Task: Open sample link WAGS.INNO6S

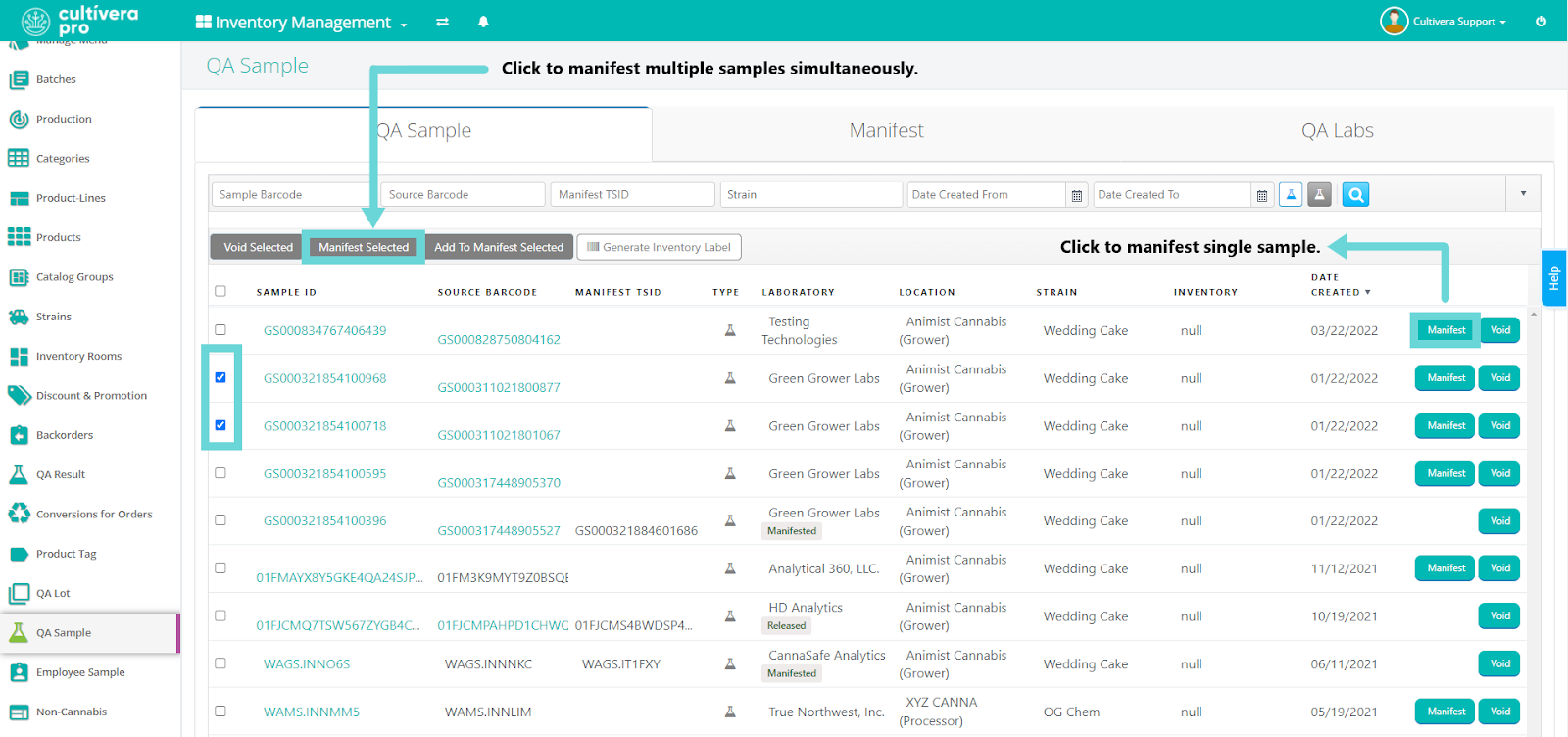Action: click(x=307, y=664)
